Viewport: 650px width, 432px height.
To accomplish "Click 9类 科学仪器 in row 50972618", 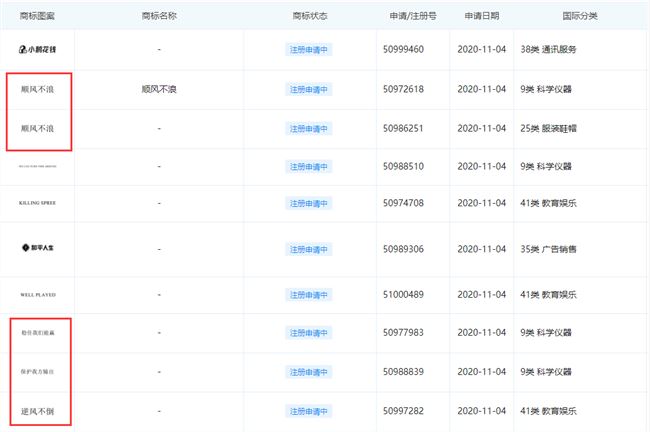I will [546, 89].
